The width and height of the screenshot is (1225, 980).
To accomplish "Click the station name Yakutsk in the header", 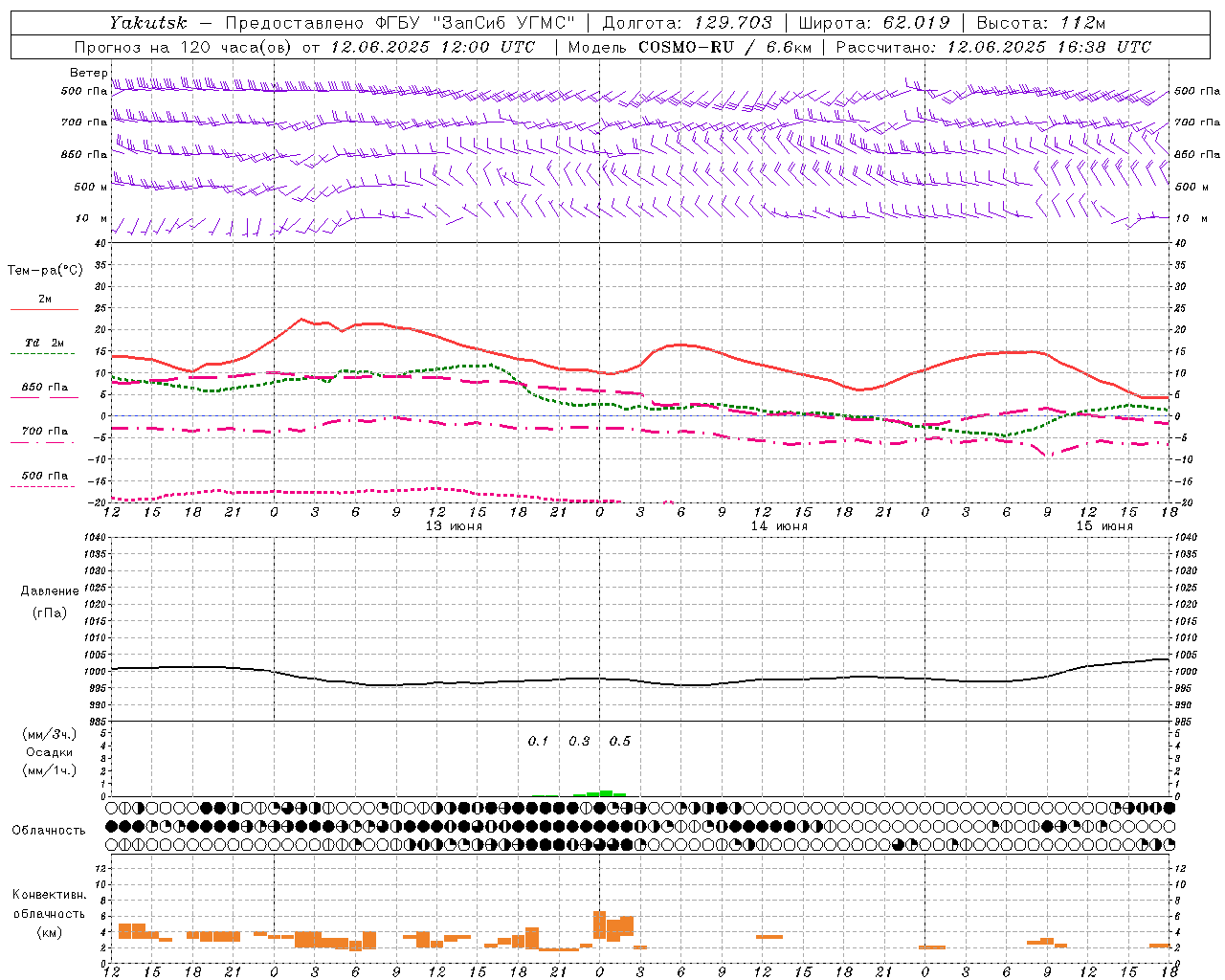I will click(147, 23).
